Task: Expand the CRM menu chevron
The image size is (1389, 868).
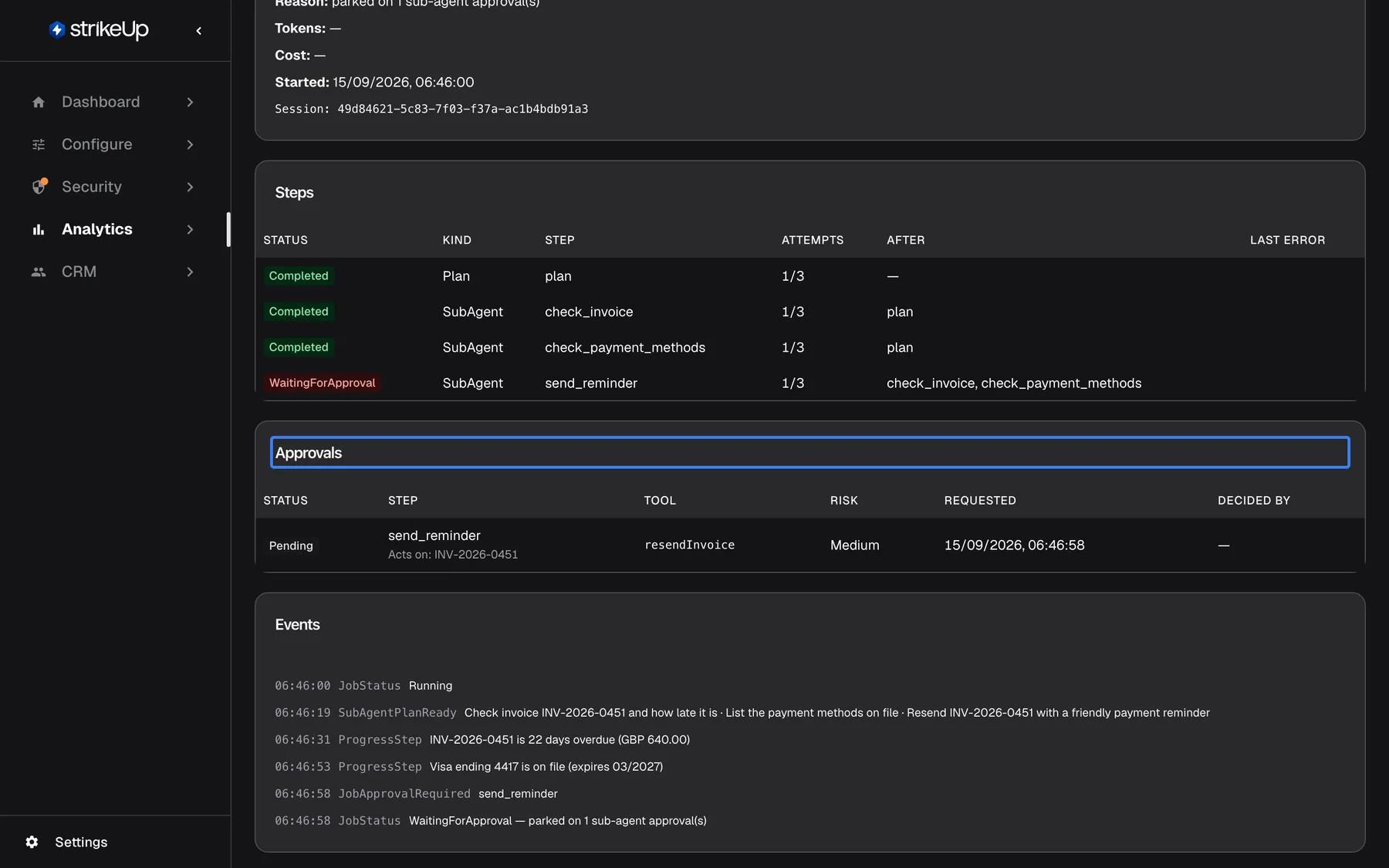Action: 190,272
